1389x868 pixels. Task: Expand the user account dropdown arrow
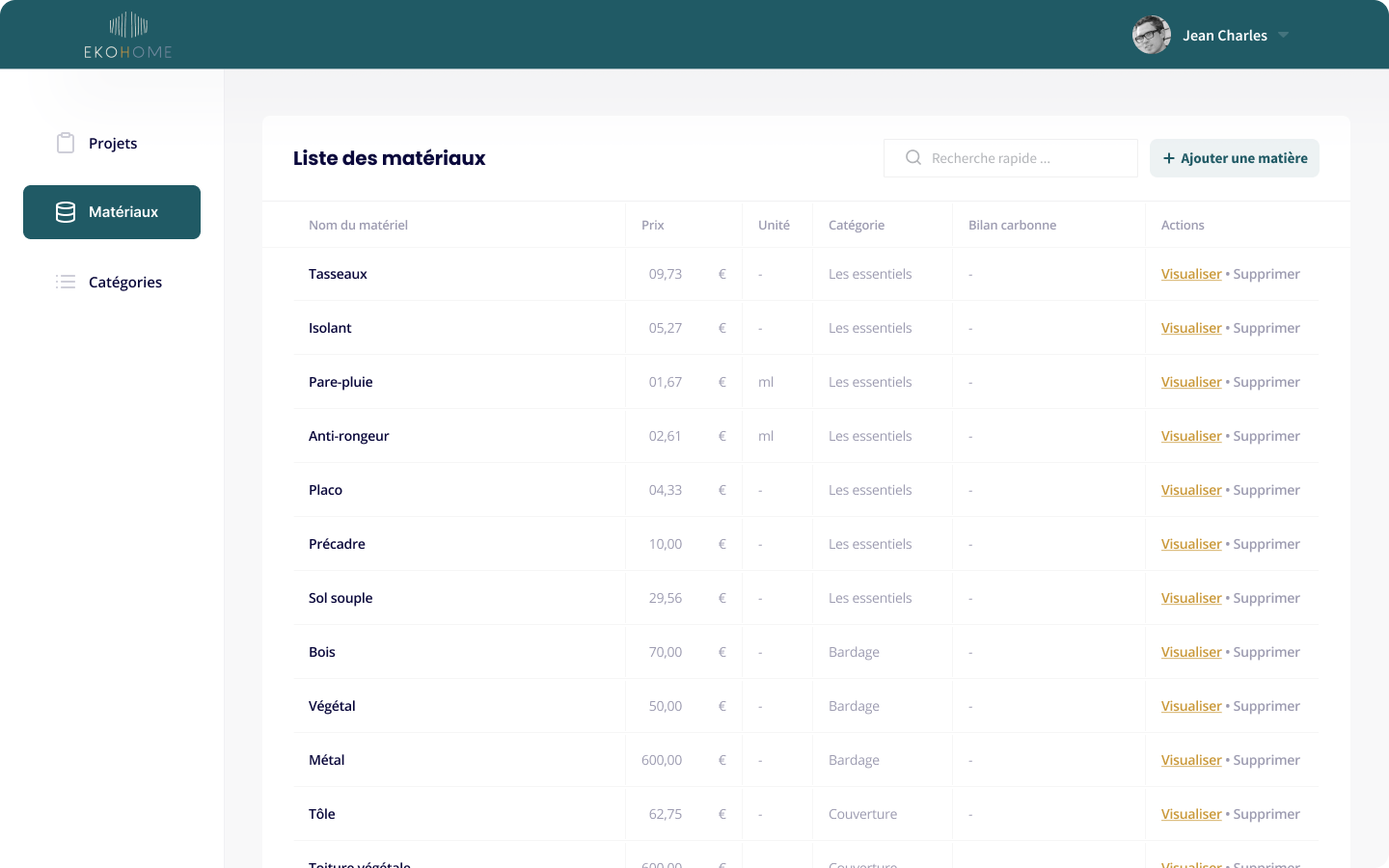pyautogui.click(x=1283, y=36)
